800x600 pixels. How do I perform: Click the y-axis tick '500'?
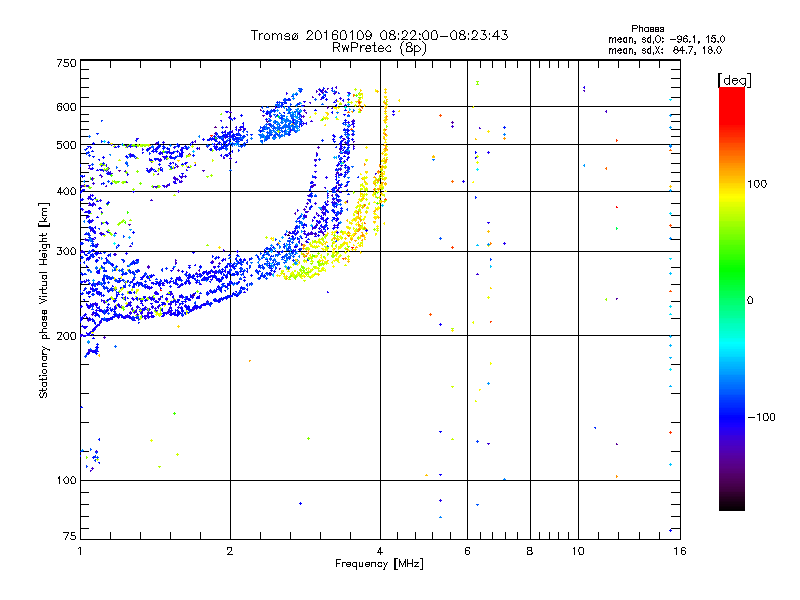[66, 145]
